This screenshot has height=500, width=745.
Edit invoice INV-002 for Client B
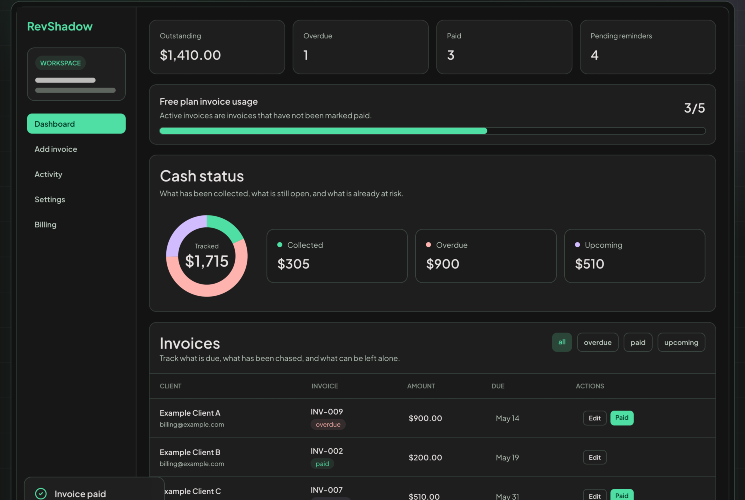(594, 457)
